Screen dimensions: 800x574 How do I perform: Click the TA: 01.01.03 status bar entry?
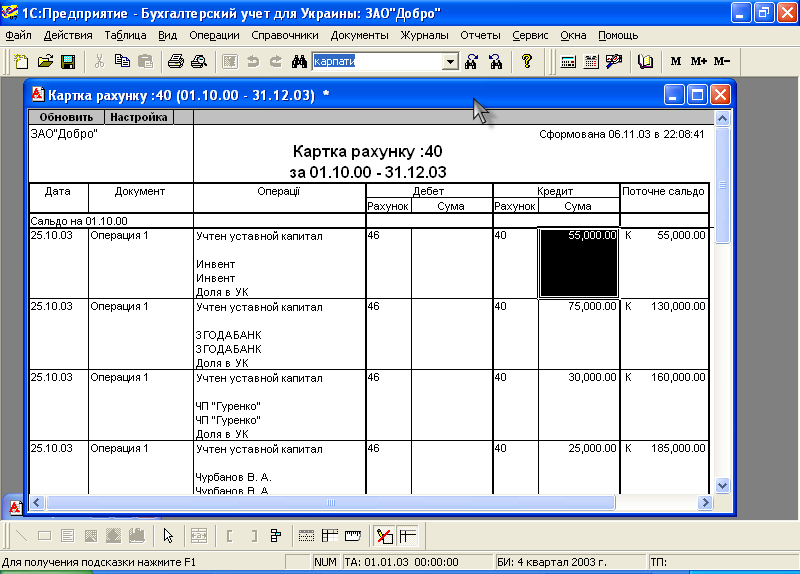(x=417, y=562)
